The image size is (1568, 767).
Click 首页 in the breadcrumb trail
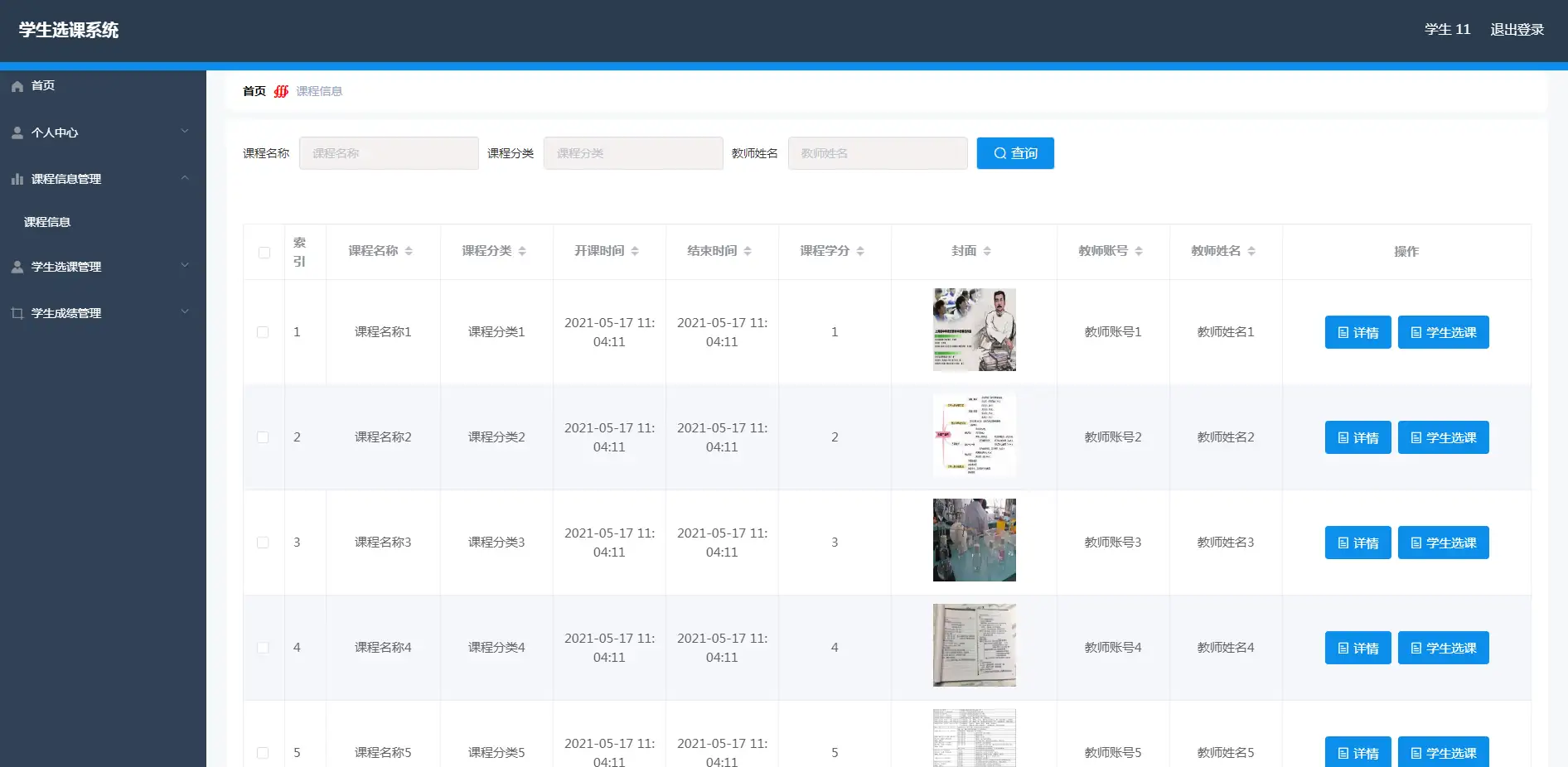point(254,91)
